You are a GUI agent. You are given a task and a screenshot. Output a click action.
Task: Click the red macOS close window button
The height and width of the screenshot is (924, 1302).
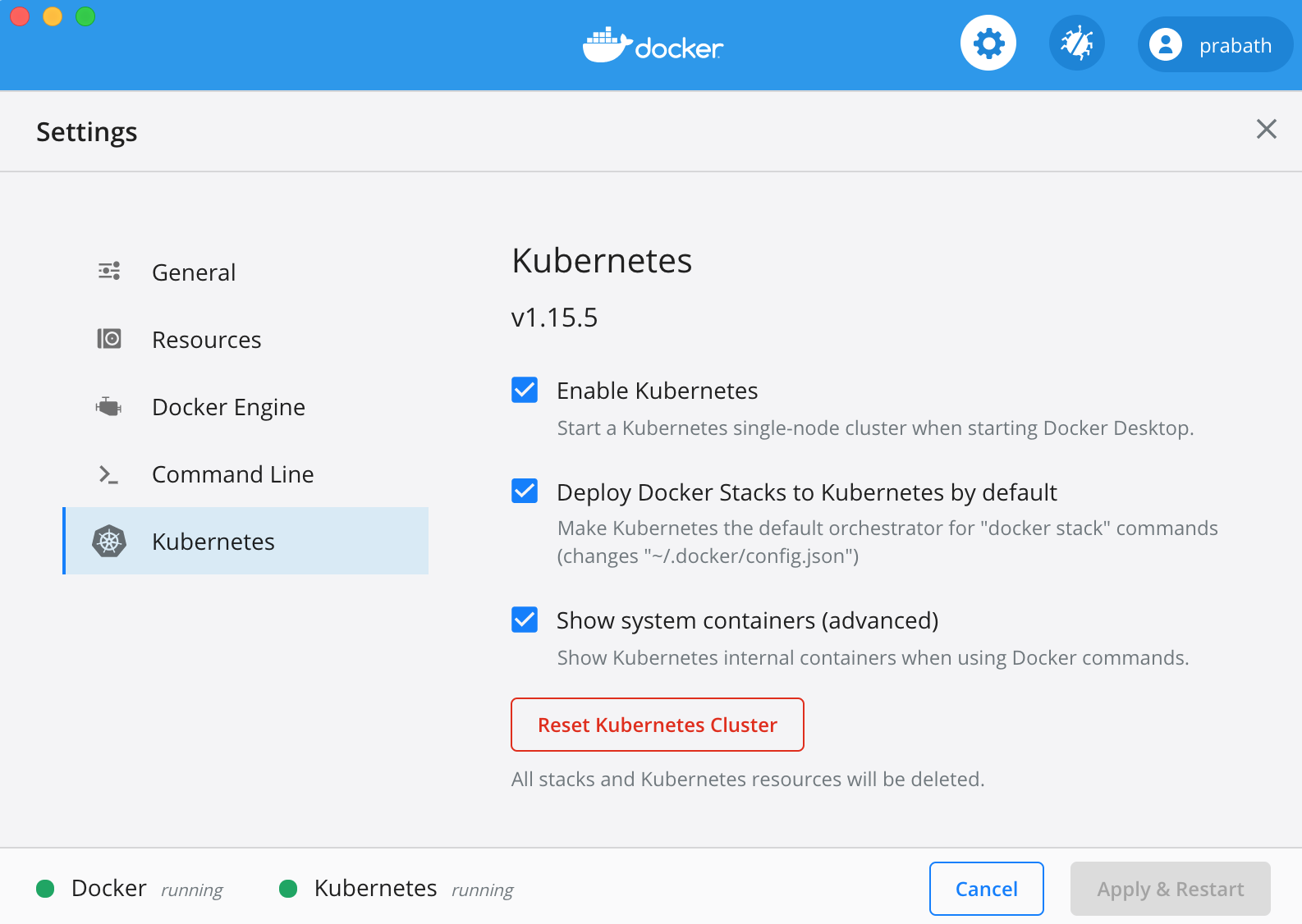pos(20,16)
